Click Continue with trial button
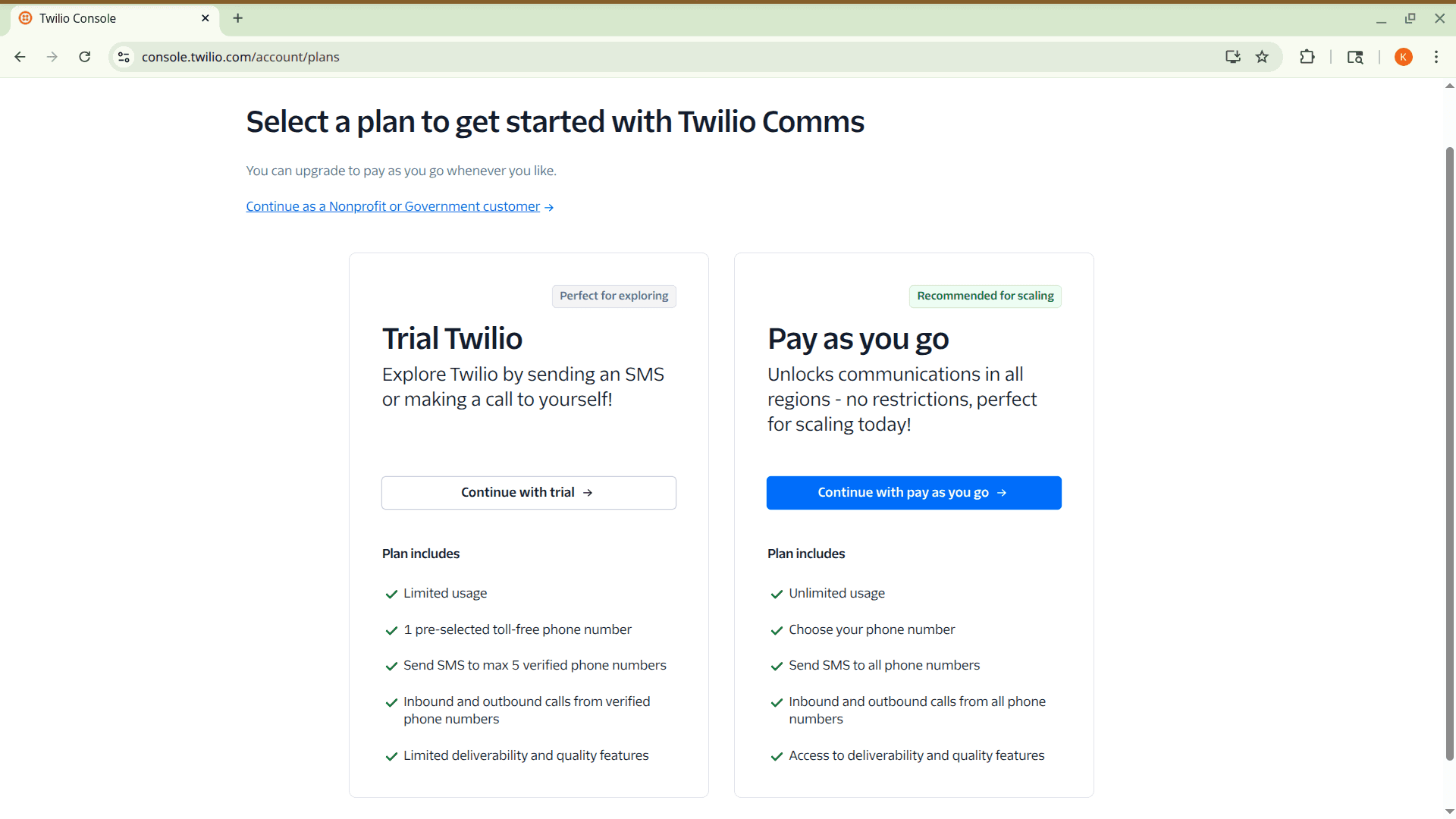The height and width of the screenshot is (819, 1456). (x=529, y=493)
